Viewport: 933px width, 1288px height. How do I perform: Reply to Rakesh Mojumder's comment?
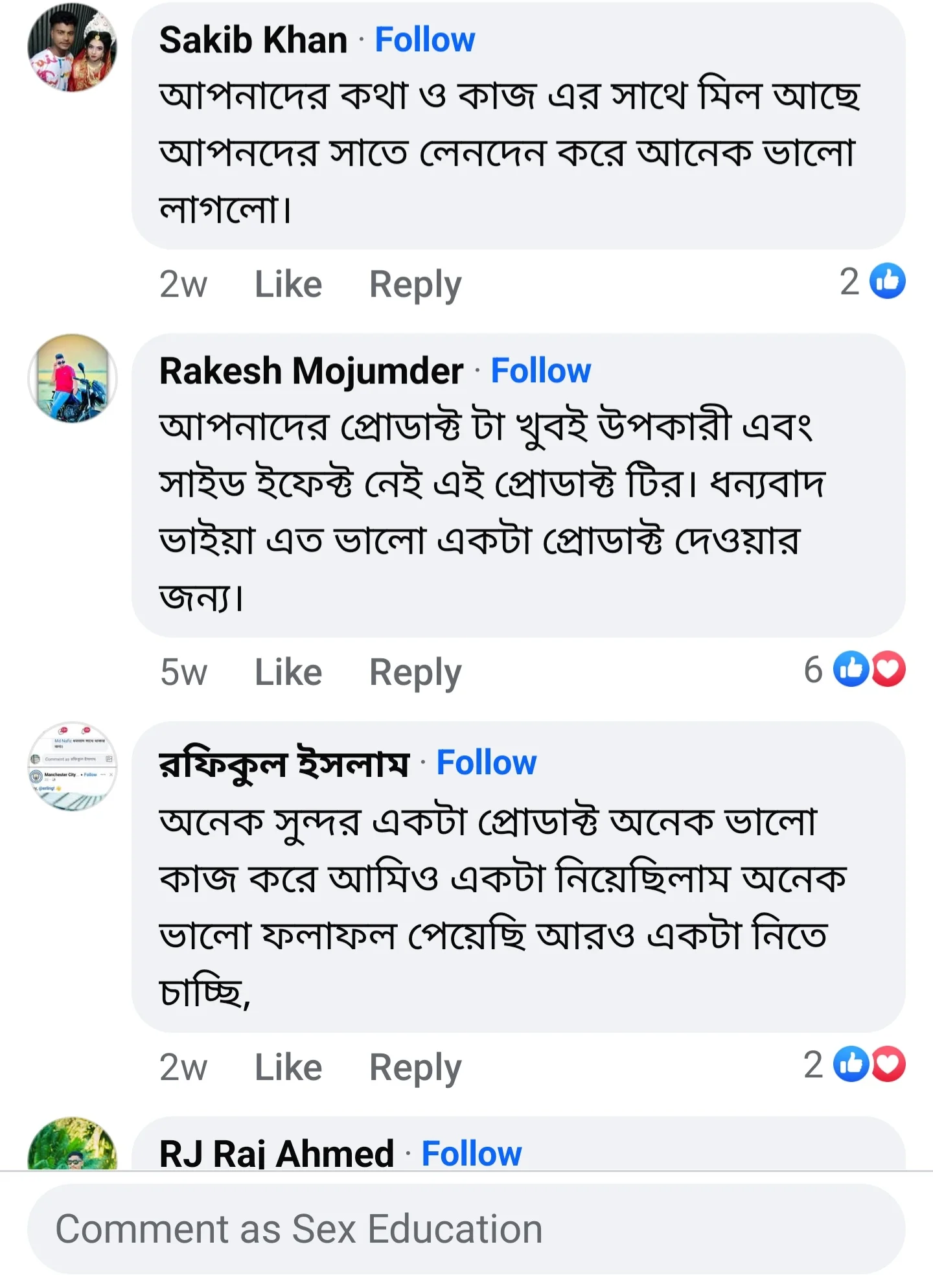click(415, 671)
